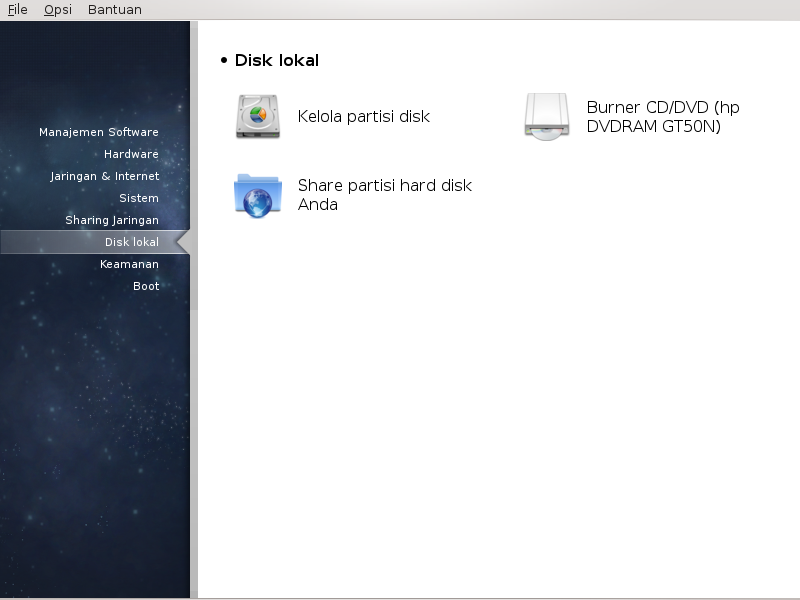Switch to the Hardware section
Viewport: 800px width, 600px height.
[x=131, y=154]
